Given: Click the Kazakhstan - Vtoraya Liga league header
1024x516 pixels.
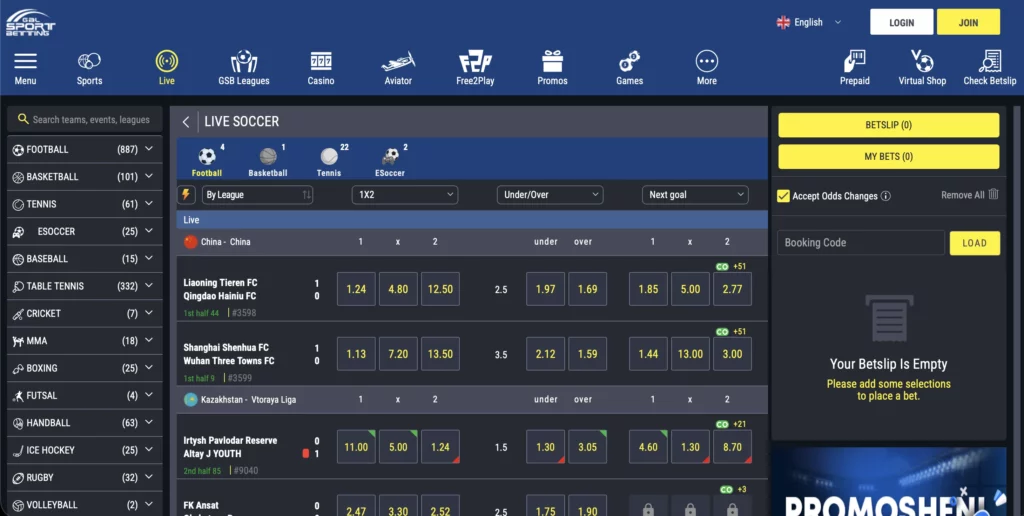Looking at the screenshot, I should point(472,399).
